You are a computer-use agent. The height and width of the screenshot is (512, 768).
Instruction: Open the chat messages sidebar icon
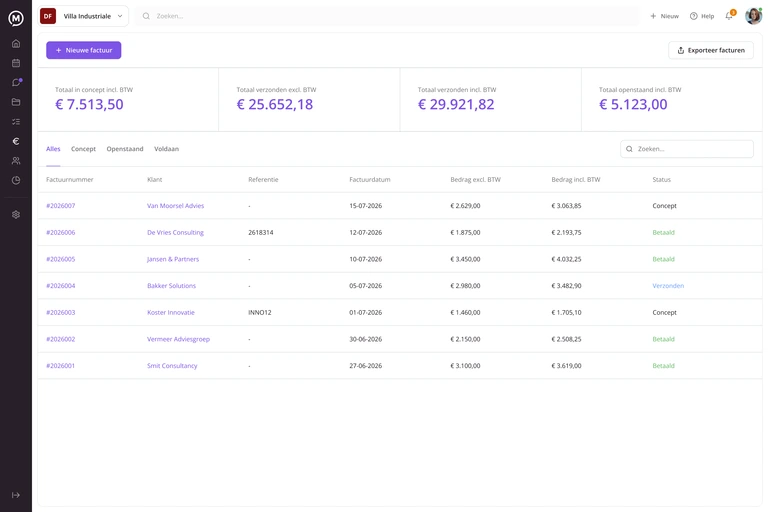(16, 82)
